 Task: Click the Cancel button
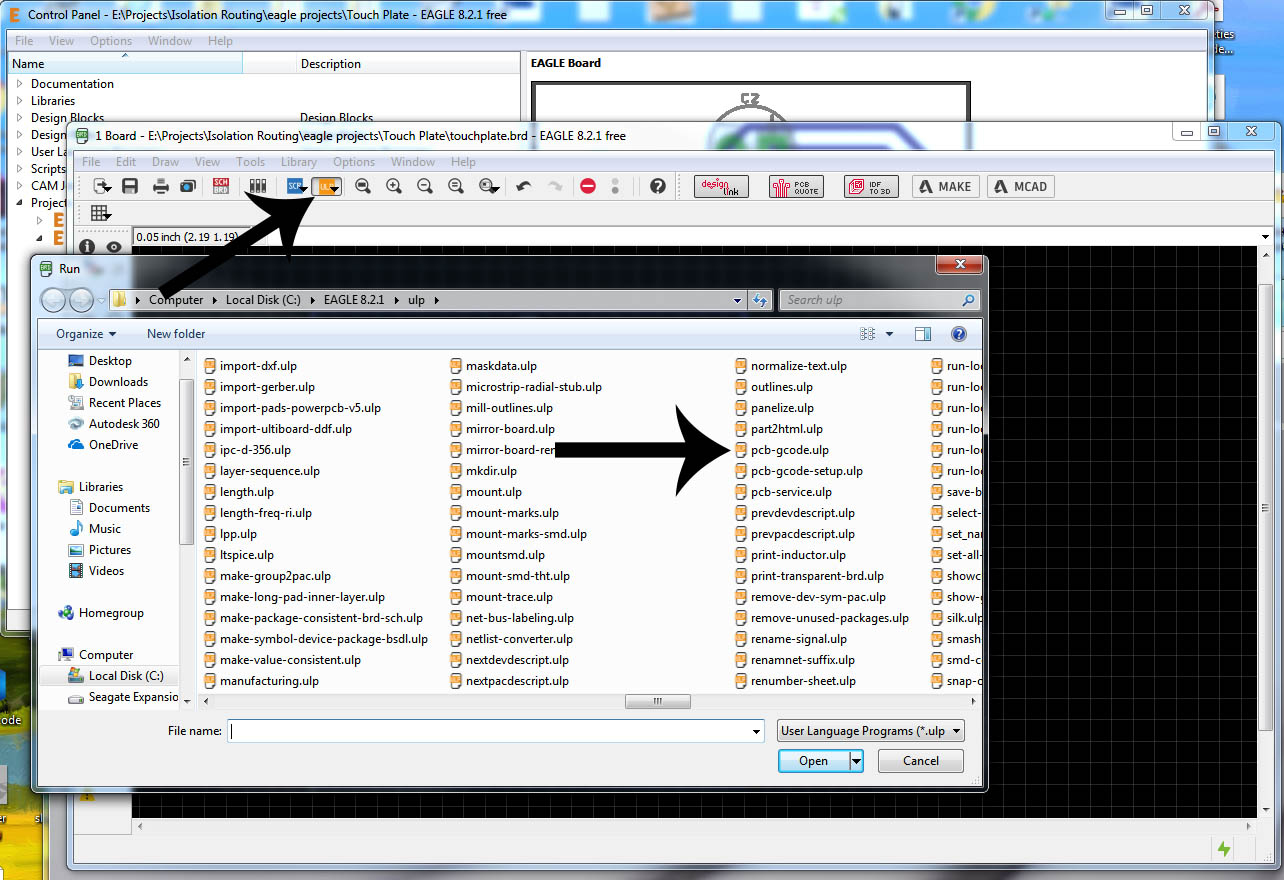(921, 761)
